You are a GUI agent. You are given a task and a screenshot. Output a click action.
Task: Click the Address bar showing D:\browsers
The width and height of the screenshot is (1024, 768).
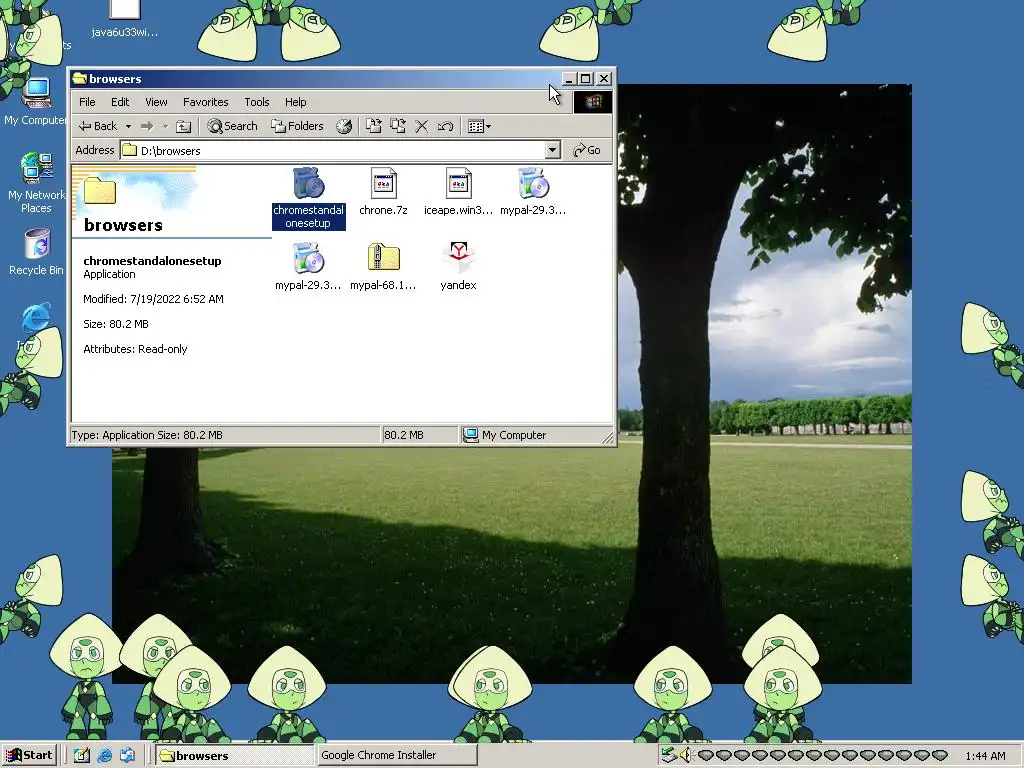pos(340,150)
